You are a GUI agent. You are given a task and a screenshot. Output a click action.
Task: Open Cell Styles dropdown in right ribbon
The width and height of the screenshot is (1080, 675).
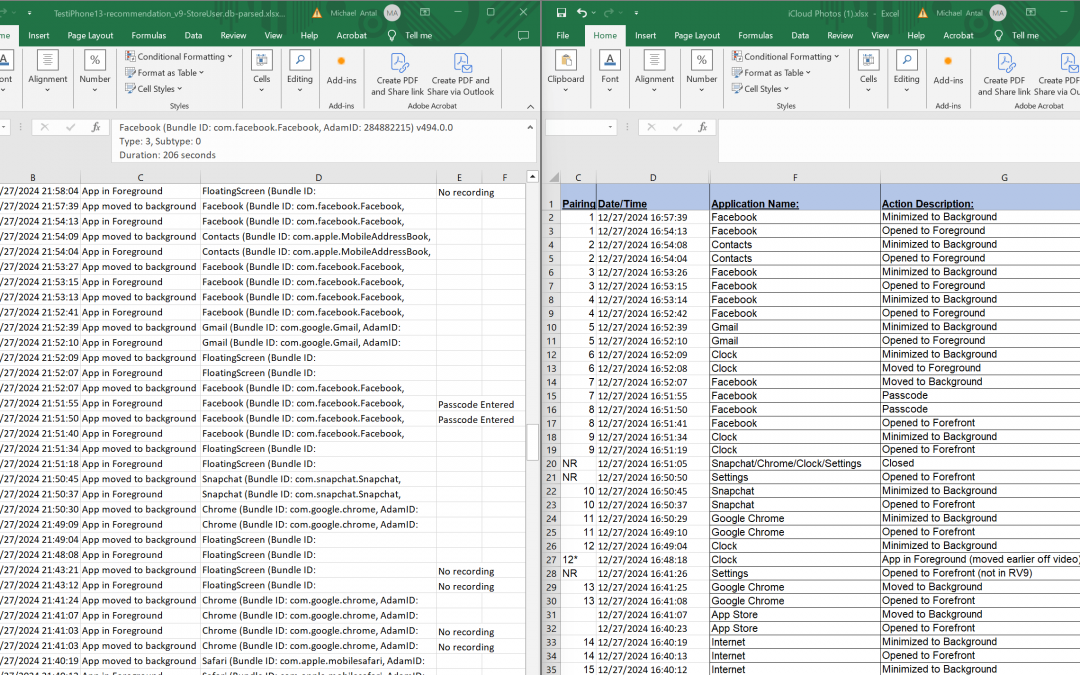click(x=760, y=88)
